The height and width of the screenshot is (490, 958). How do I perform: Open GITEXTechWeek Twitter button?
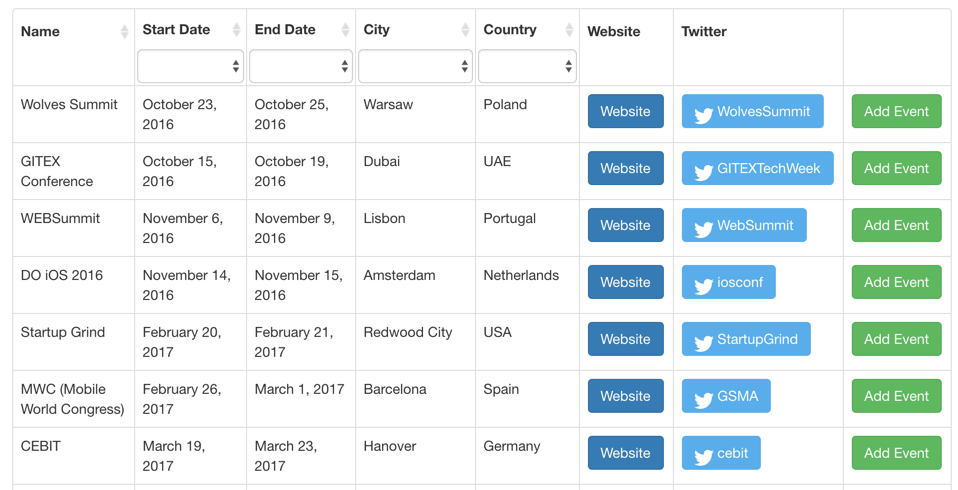(758, 168)
